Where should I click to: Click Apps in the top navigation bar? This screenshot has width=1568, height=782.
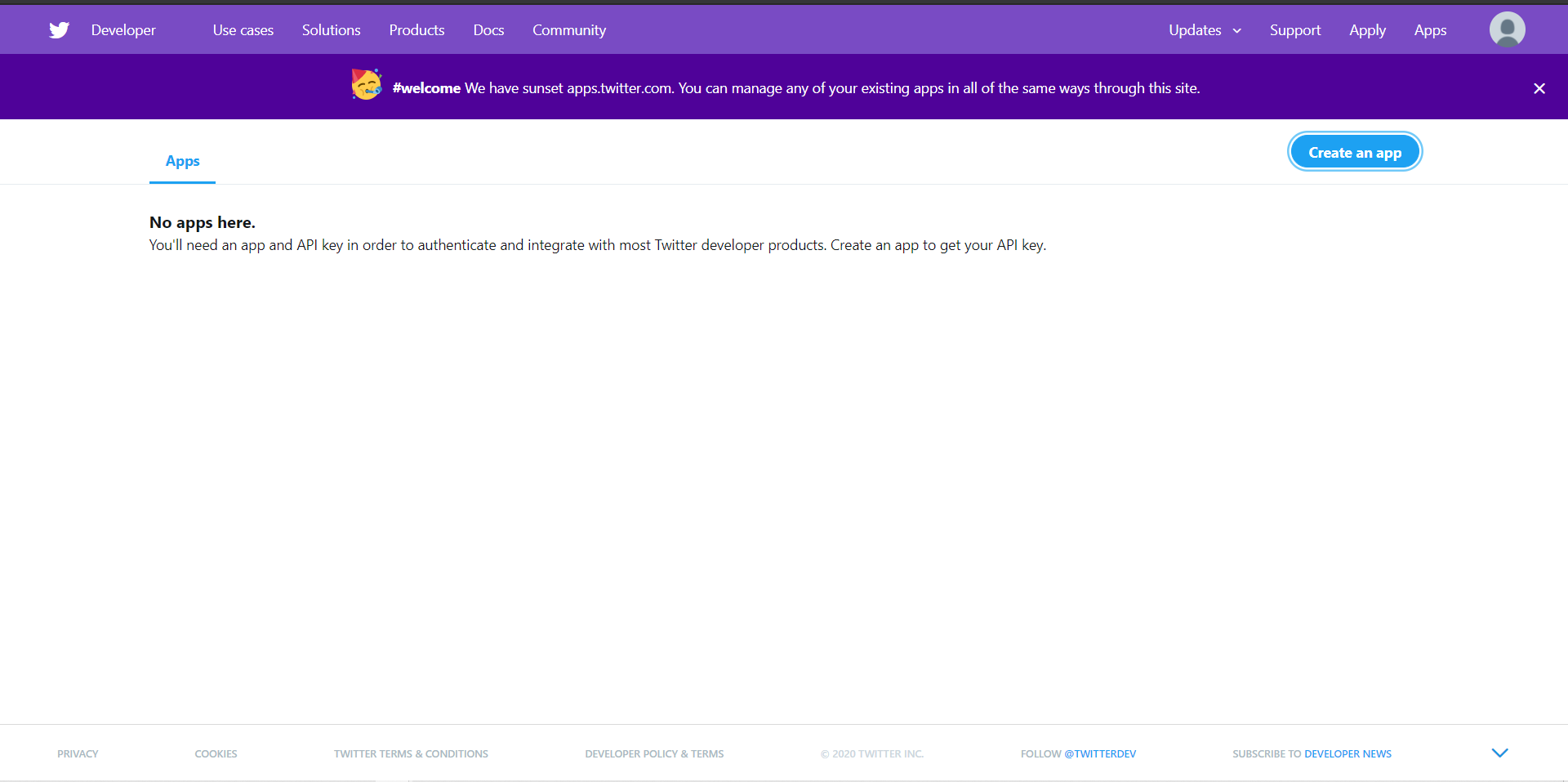pos(1430,30)
